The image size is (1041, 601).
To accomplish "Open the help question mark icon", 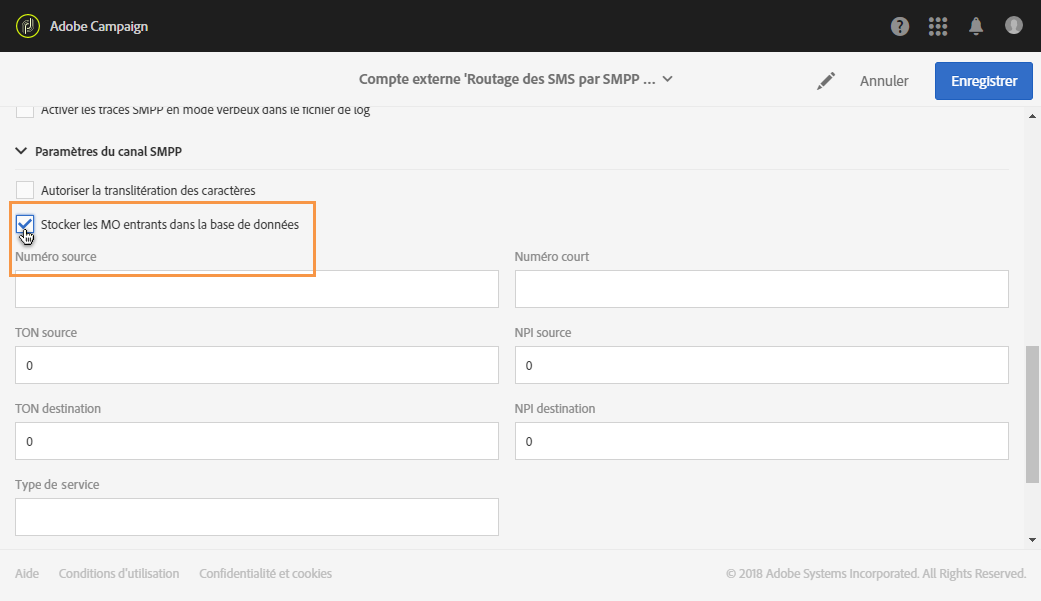I will coord(900,26).
